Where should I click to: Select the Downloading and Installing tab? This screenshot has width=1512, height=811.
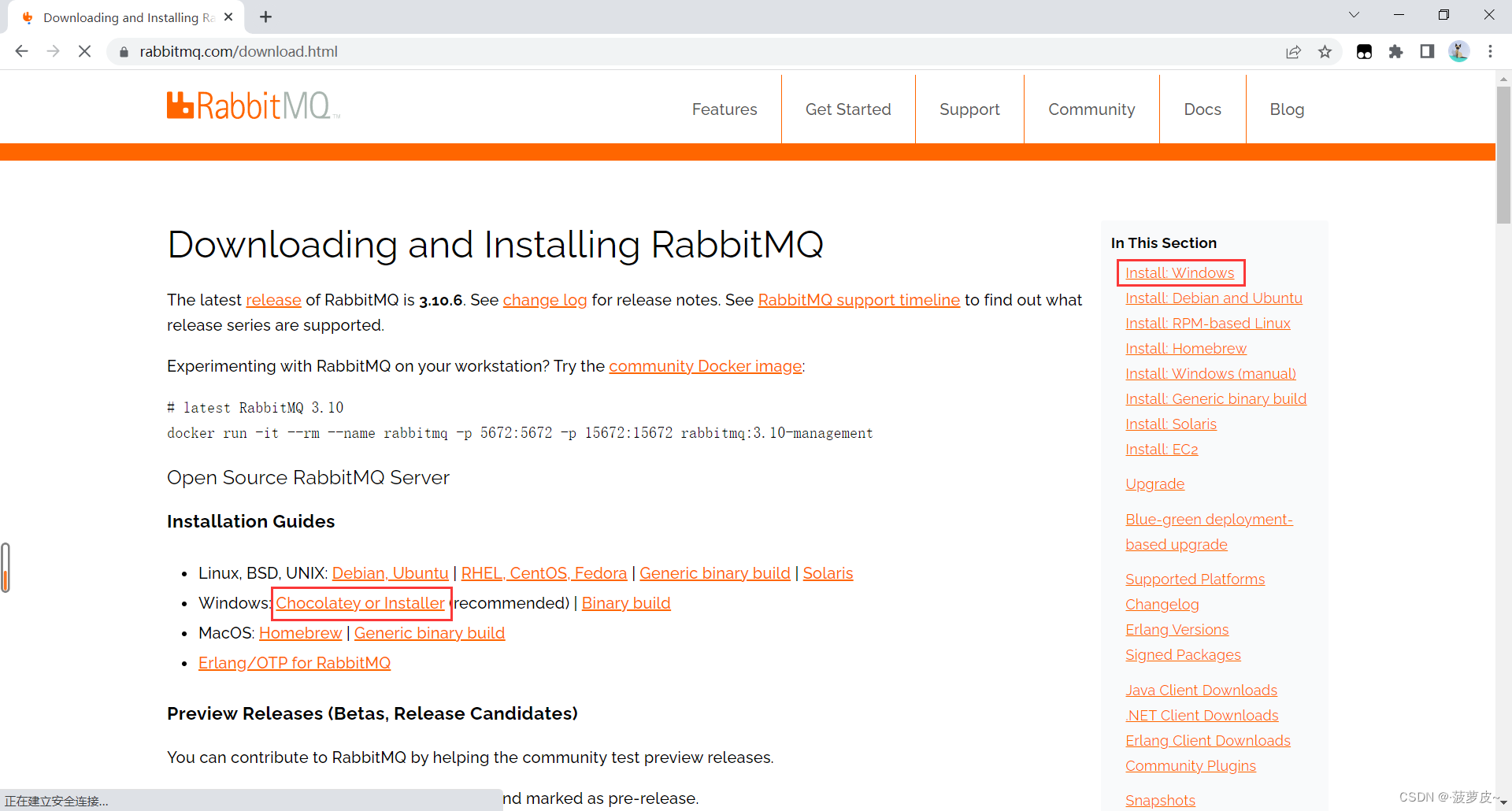pyautogui.click(x=126, y=17)
